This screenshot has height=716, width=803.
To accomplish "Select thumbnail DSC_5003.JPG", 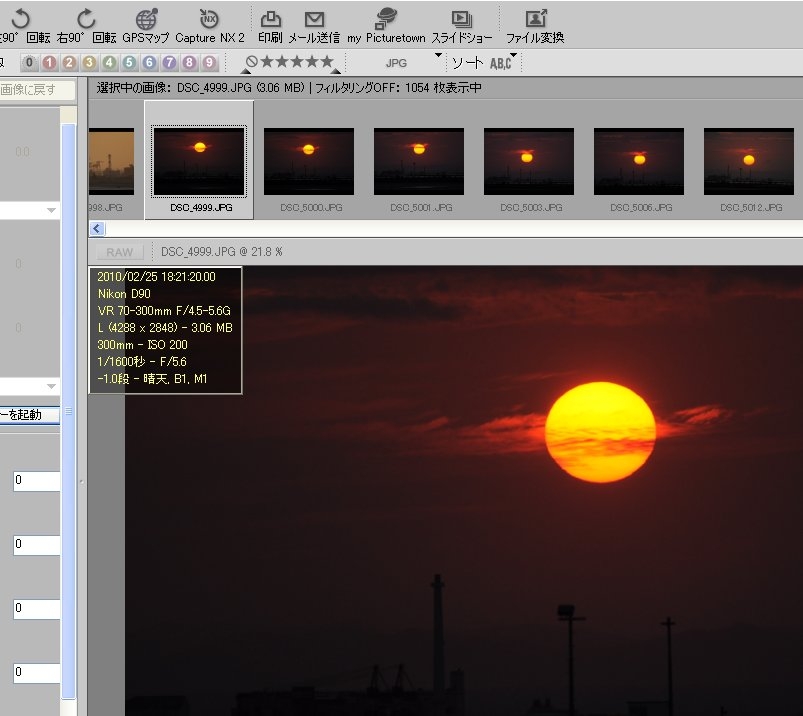I will [528, 161].
